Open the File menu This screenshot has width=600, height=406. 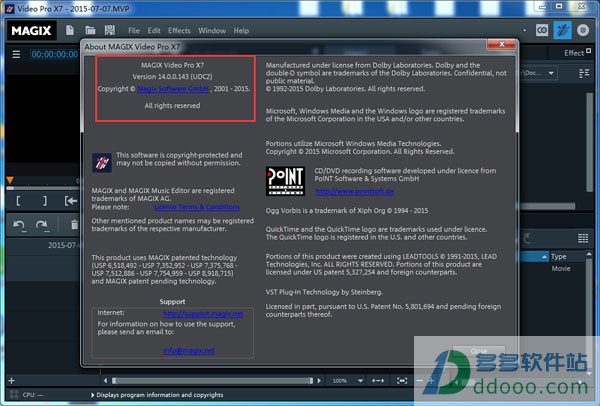(134, 31)
